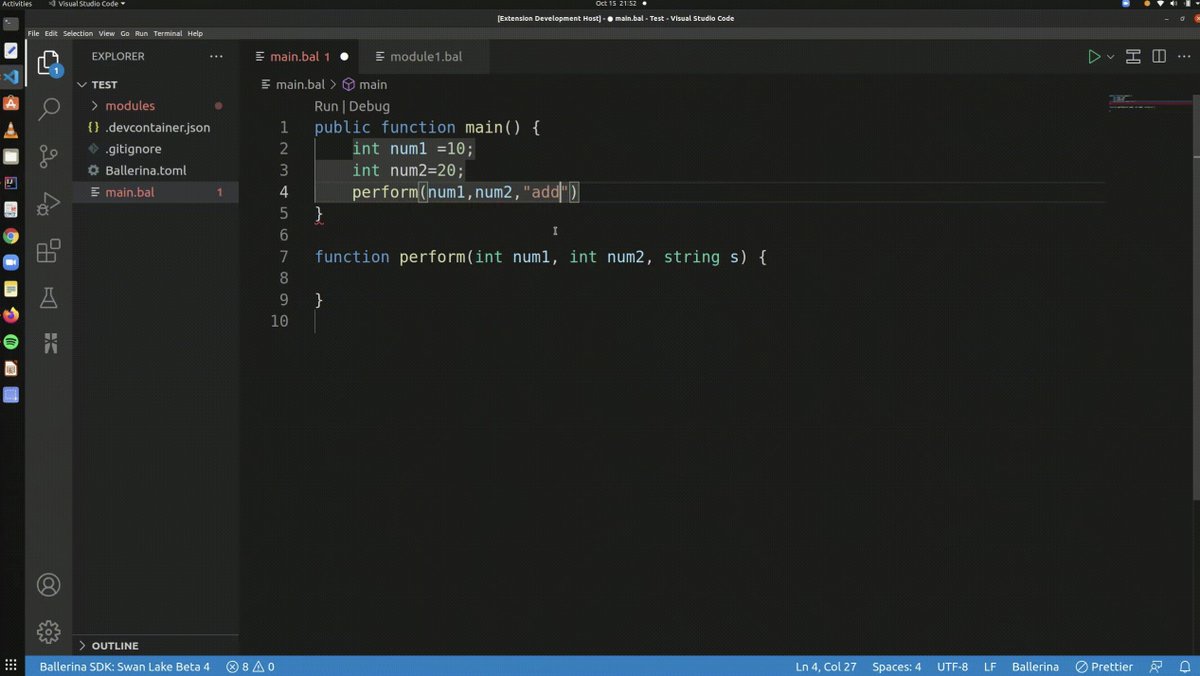Open Zoom from the dock
The height and width of the screenshot is (676, 1200).
11,262
